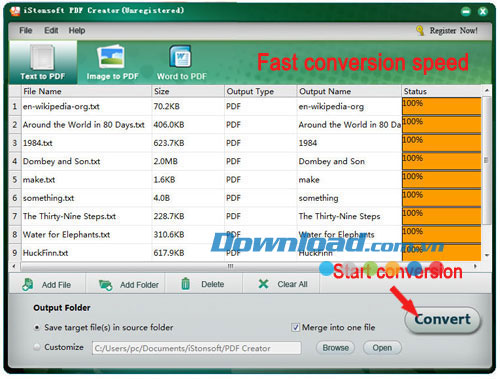Switch to Image to PDF mode
This screenshot has height=379, width=500.
[x=112, y=62]
